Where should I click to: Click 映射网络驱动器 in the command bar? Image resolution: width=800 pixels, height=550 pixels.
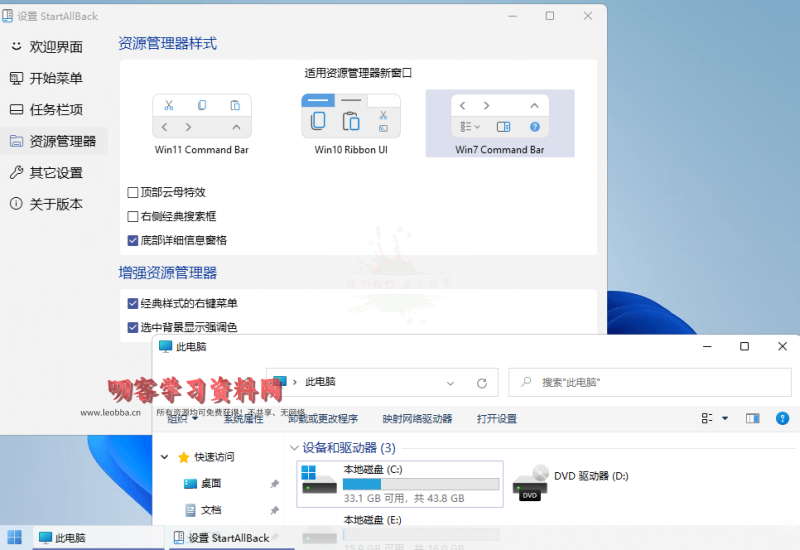click(417, 419)
